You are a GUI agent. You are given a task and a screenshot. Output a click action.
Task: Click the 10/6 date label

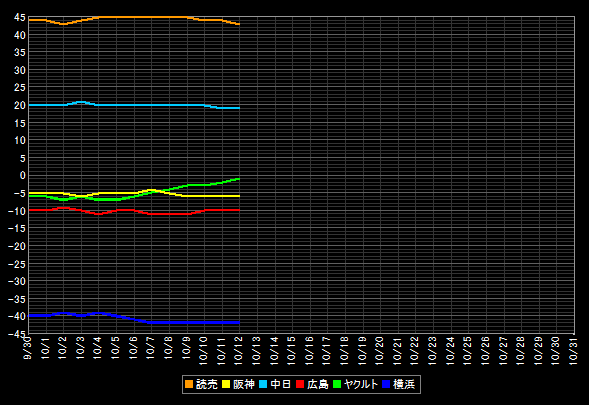(x=133, y=348)
